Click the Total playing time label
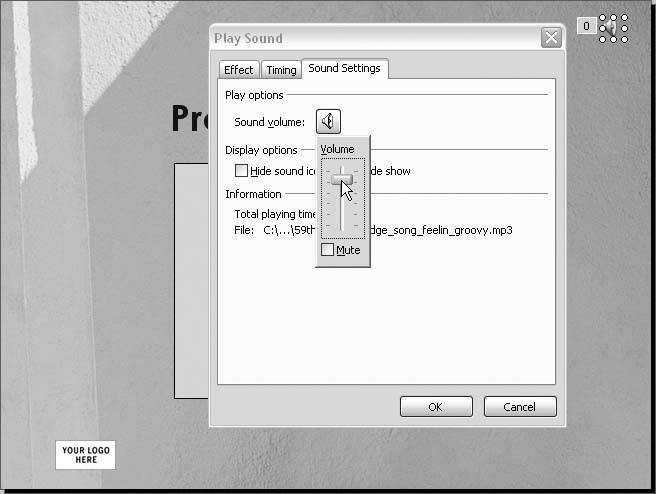The height and width of the screenshot is (494, 656). click(x=275, y=213)
